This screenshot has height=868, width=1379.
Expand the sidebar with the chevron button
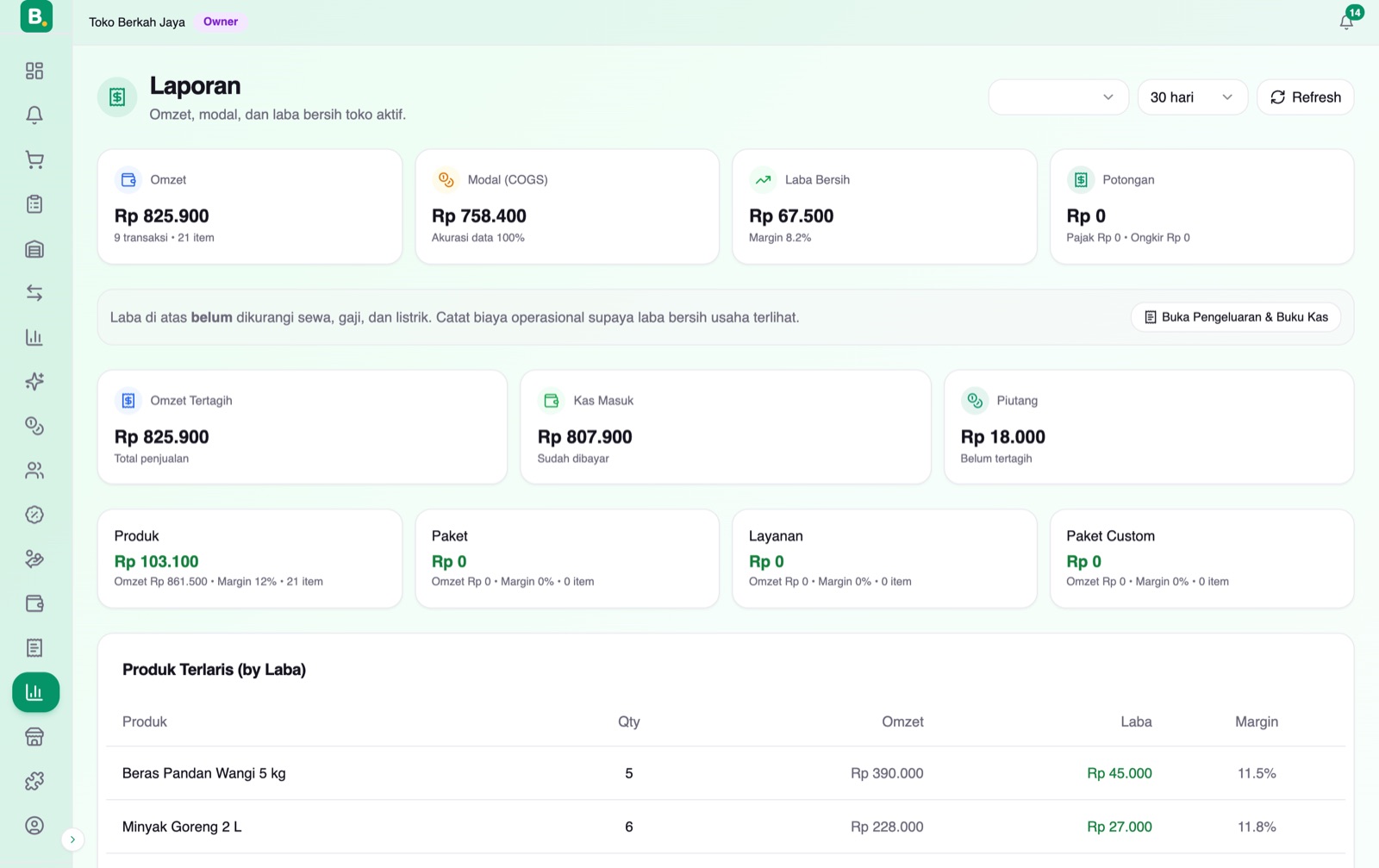click(72, 840)
